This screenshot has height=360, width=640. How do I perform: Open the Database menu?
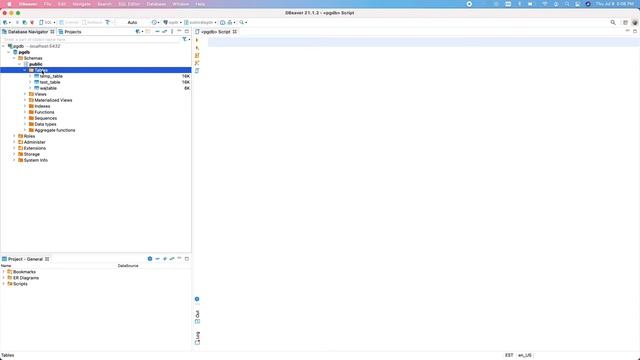click(x=156, y=4)
